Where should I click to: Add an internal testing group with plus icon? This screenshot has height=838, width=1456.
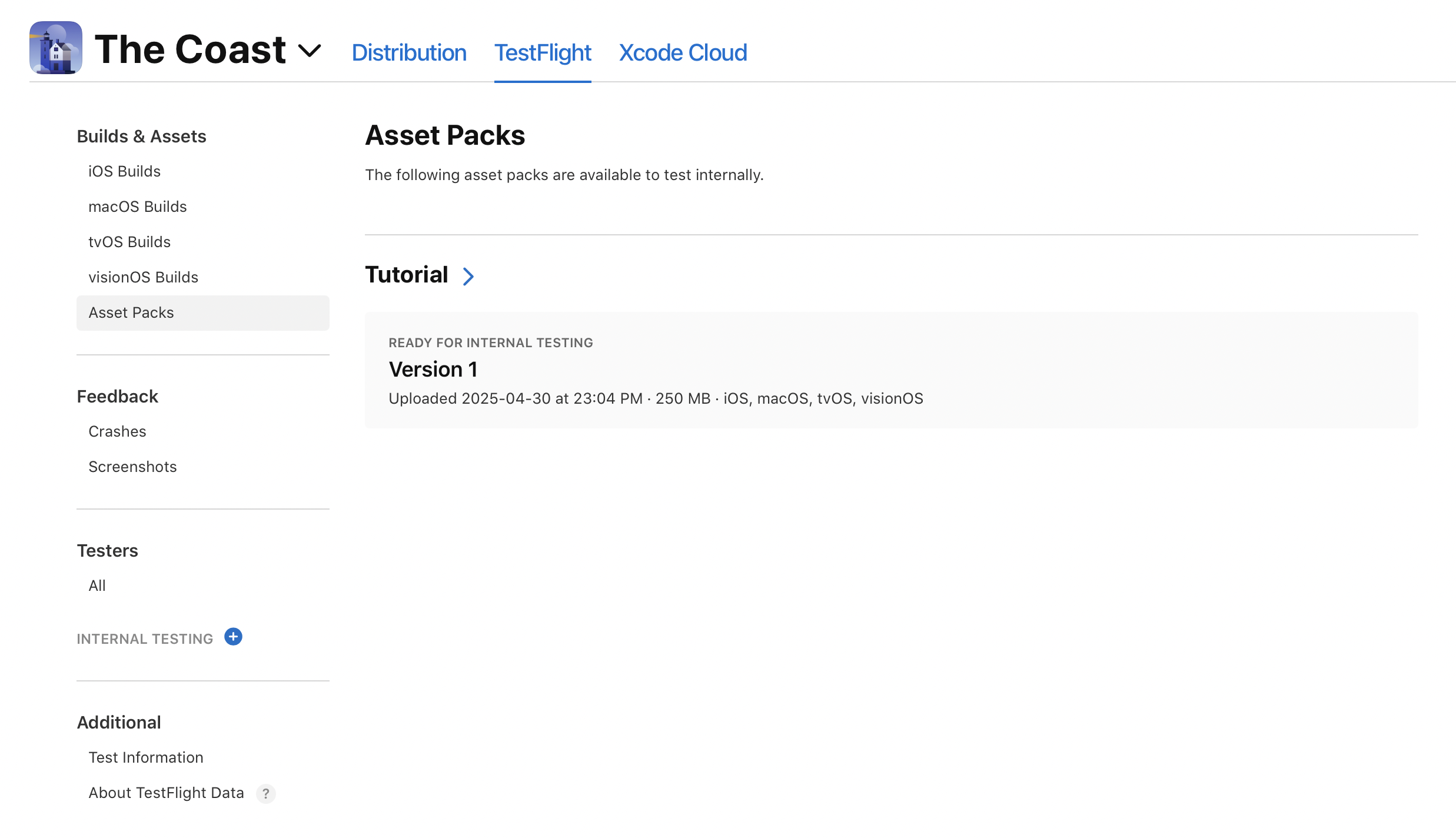click(x=233, y=637)
